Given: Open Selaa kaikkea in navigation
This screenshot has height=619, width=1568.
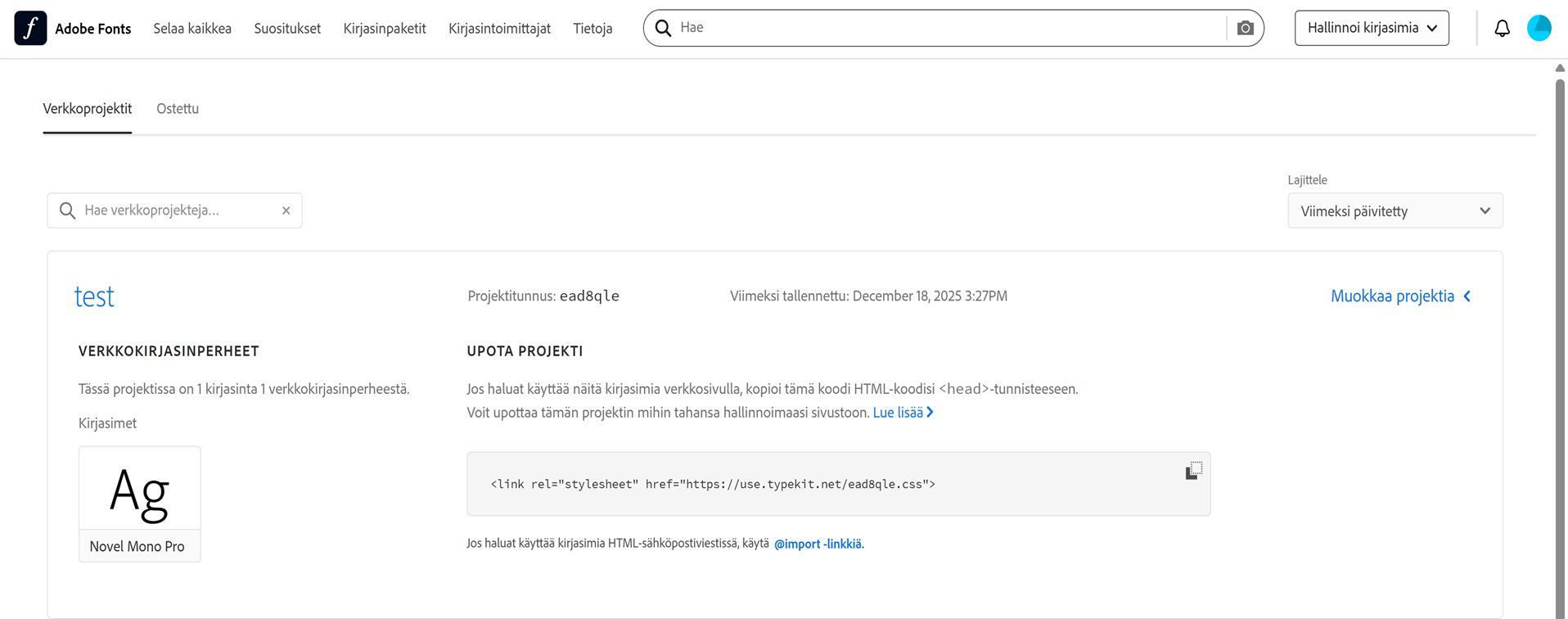Looking at the screenshot, I should click(x=192, y=29).
